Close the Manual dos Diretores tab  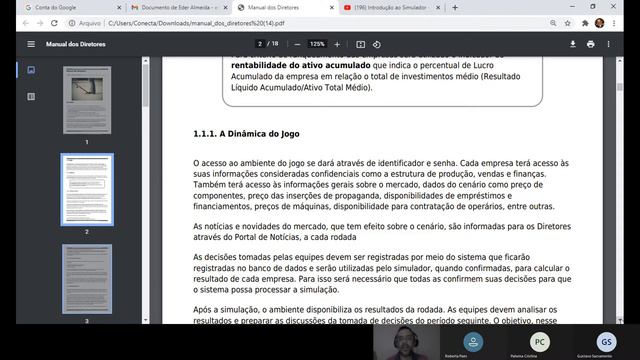point(332,7)
